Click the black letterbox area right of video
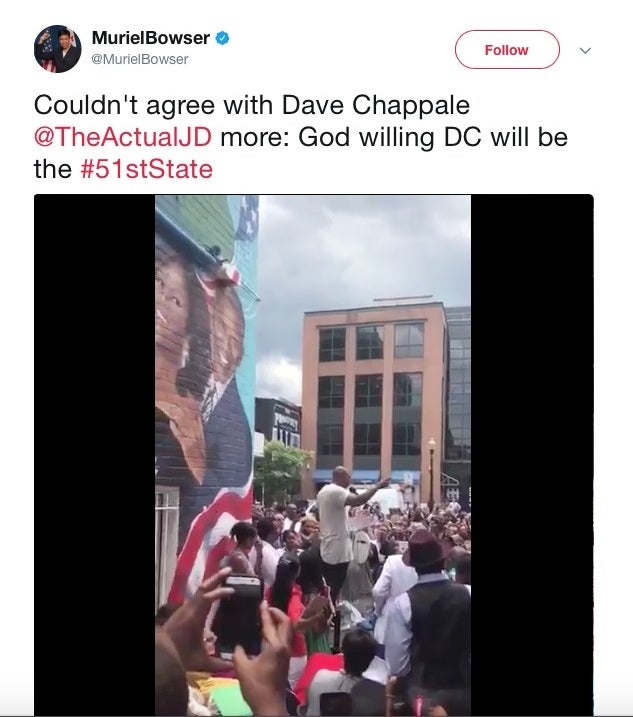The height and width of the screenshot is (717, 633). click(532, 455)
